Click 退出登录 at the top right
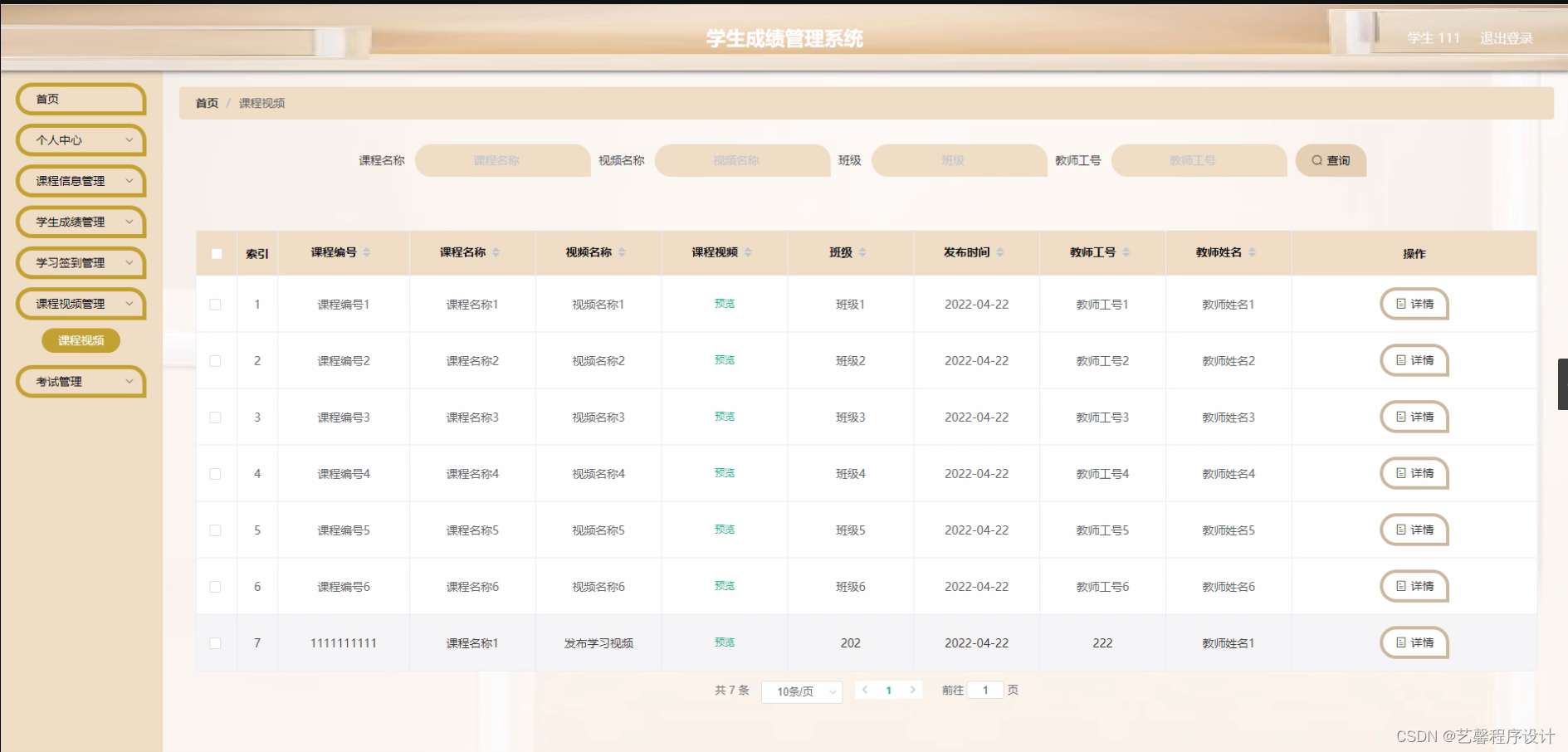This screenshot has height=752, width=1568. (x=1504, y=38)
